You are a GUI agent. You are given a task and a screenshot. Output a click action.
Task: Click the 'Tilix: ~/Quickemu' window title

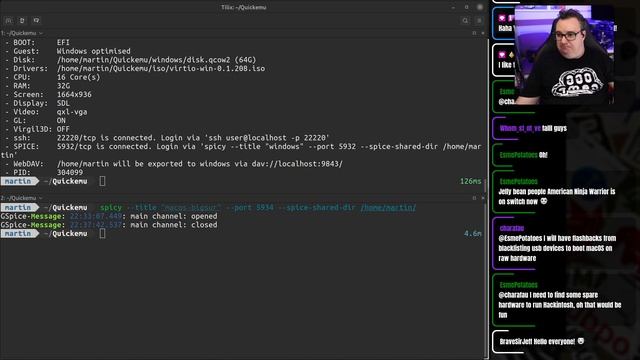pos(244,7)
